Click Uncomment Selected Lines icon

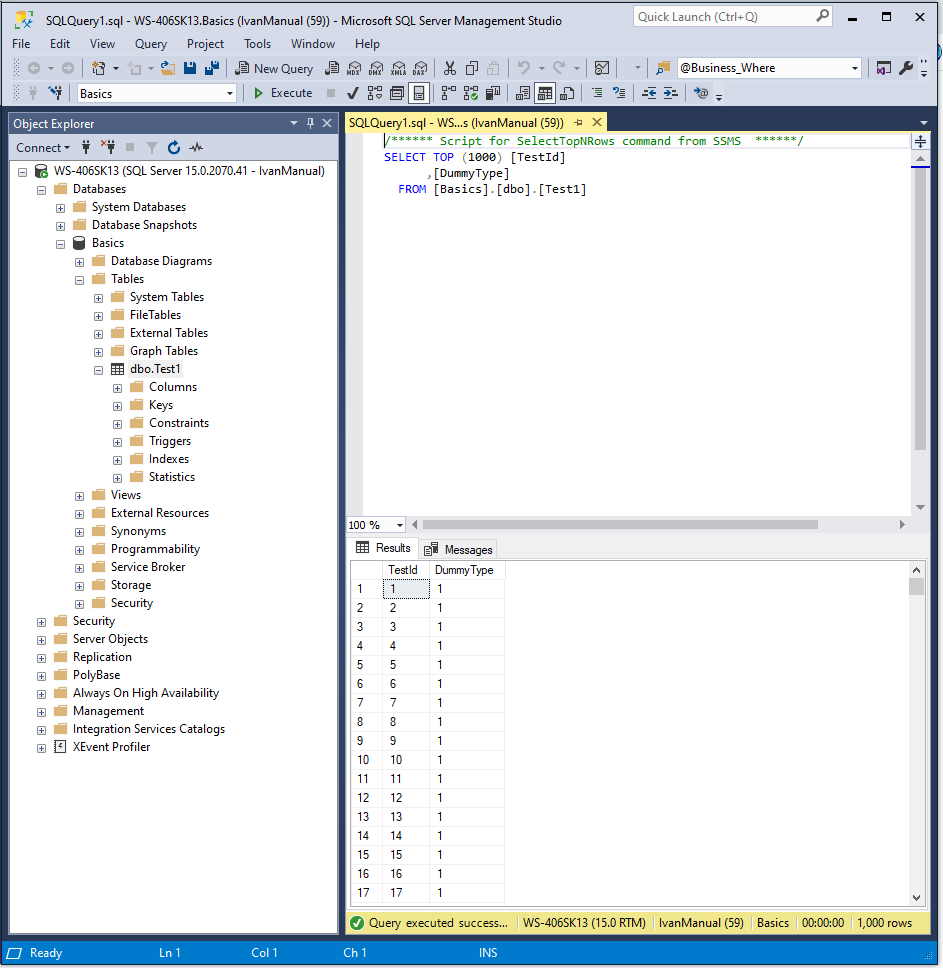(619, 93)
